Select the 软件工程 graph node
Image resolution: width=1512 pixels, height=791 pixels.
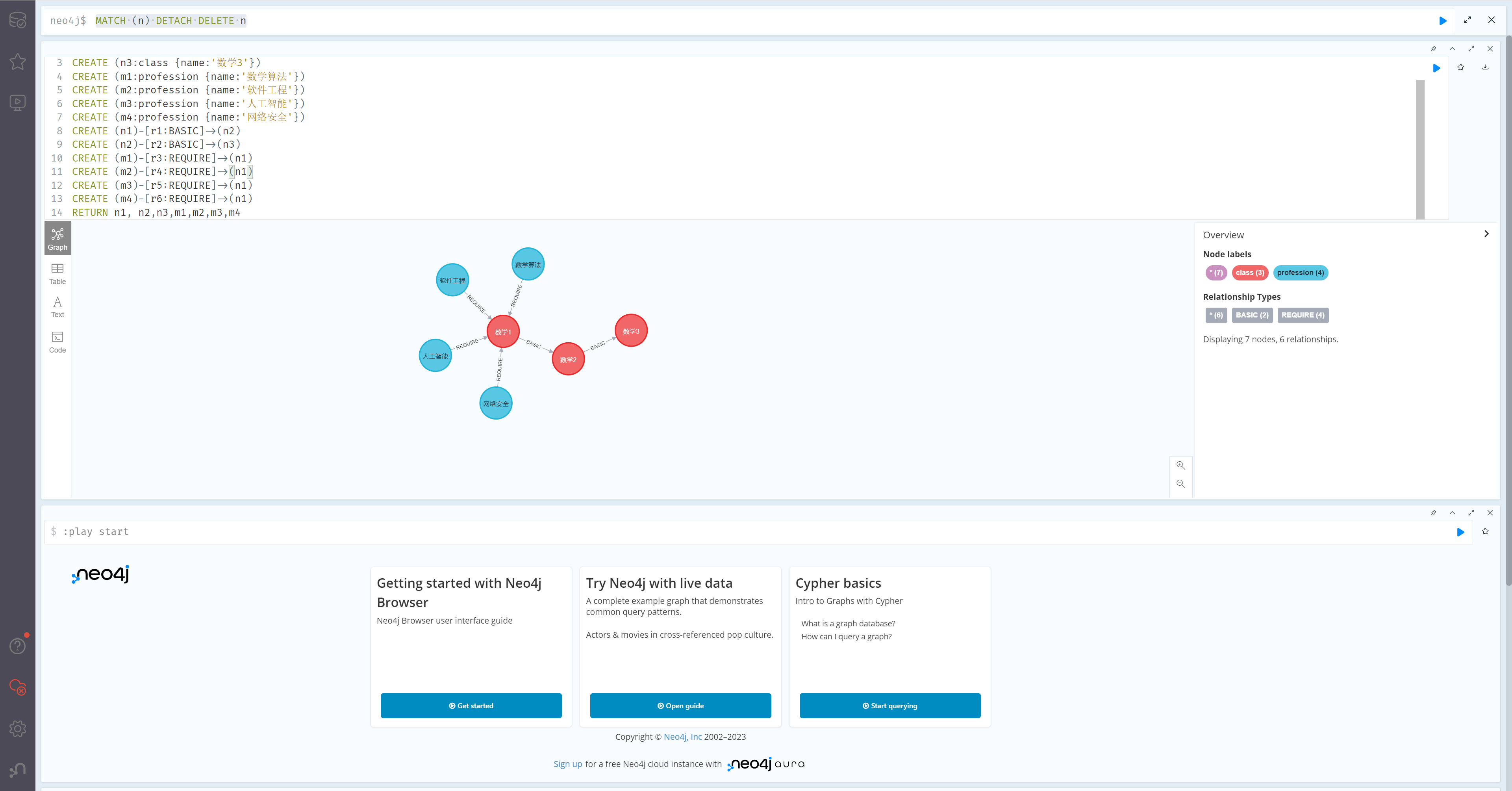tap(452, 280)
